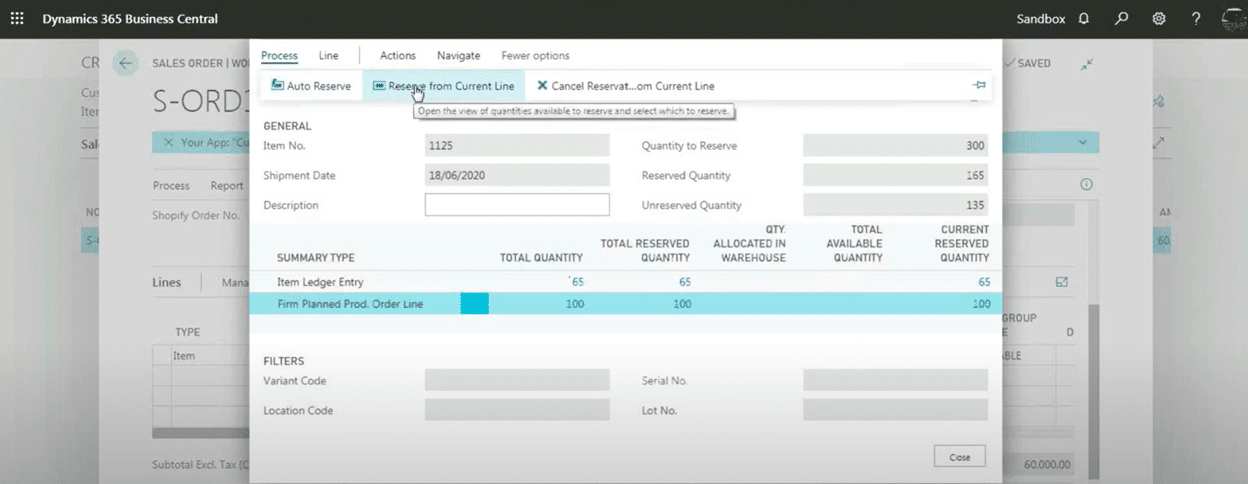Image resolution: width=1248 pixels, height=484 pixels.
Task: Click the Filters section heading
Action: (284, 361)
